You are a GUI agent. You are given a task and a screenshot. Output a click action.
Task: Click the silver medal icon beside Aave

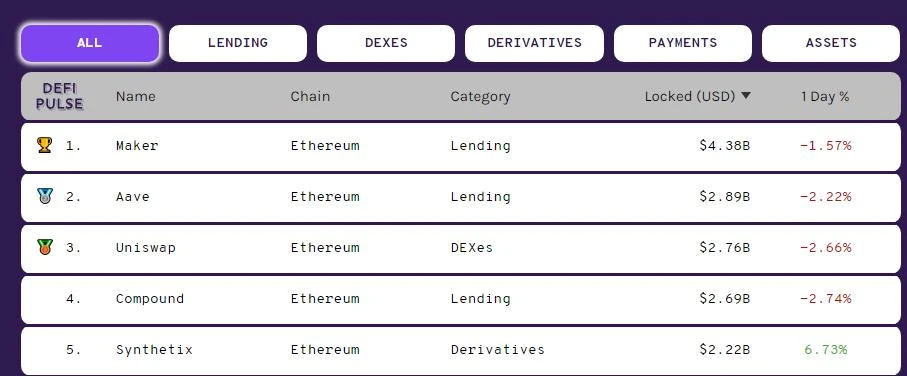pos(45,196)
